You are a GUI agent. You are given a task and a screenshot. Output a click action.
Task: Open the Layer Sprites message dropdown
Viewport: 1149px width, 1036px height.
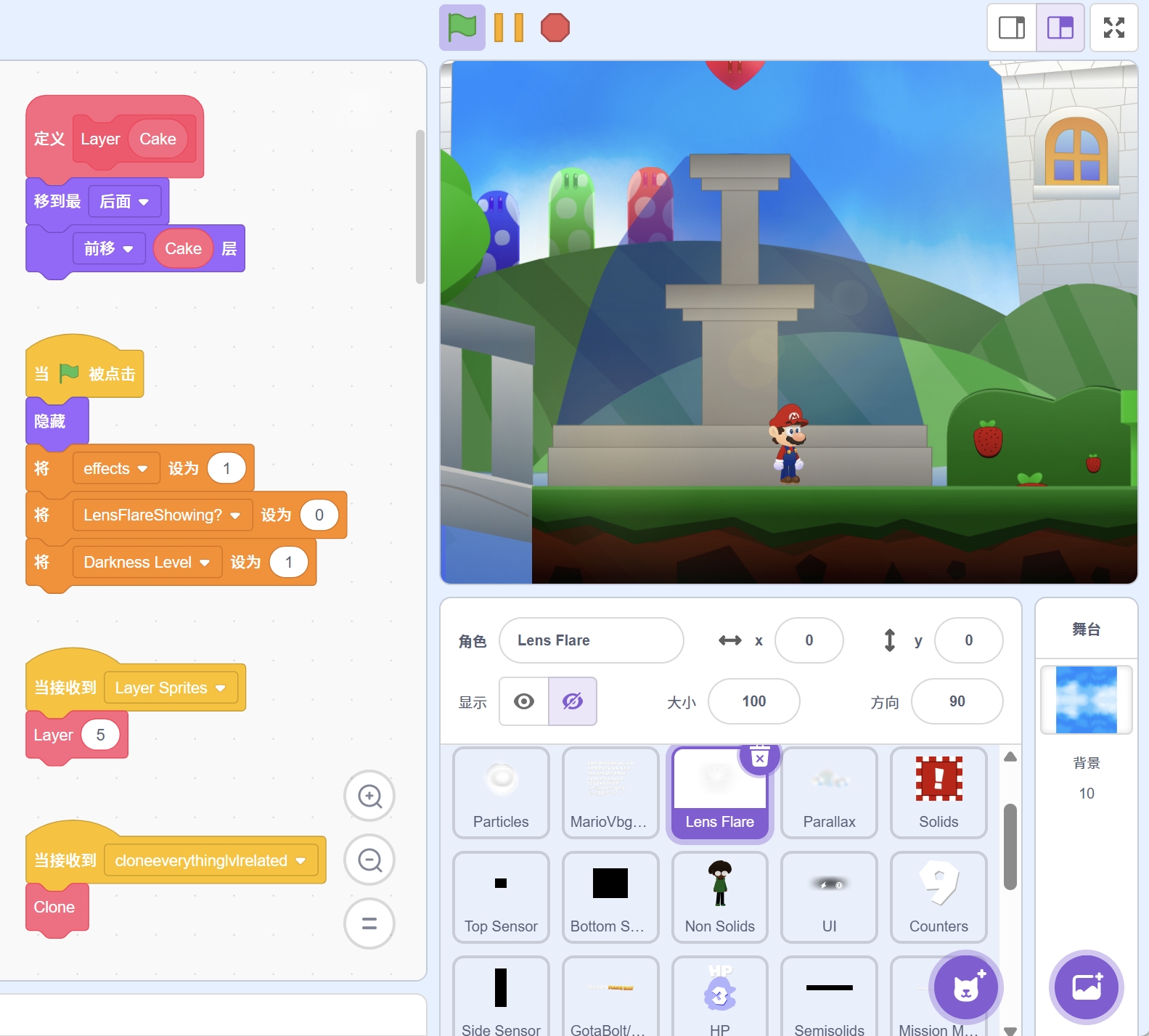(x=221, y=688)
